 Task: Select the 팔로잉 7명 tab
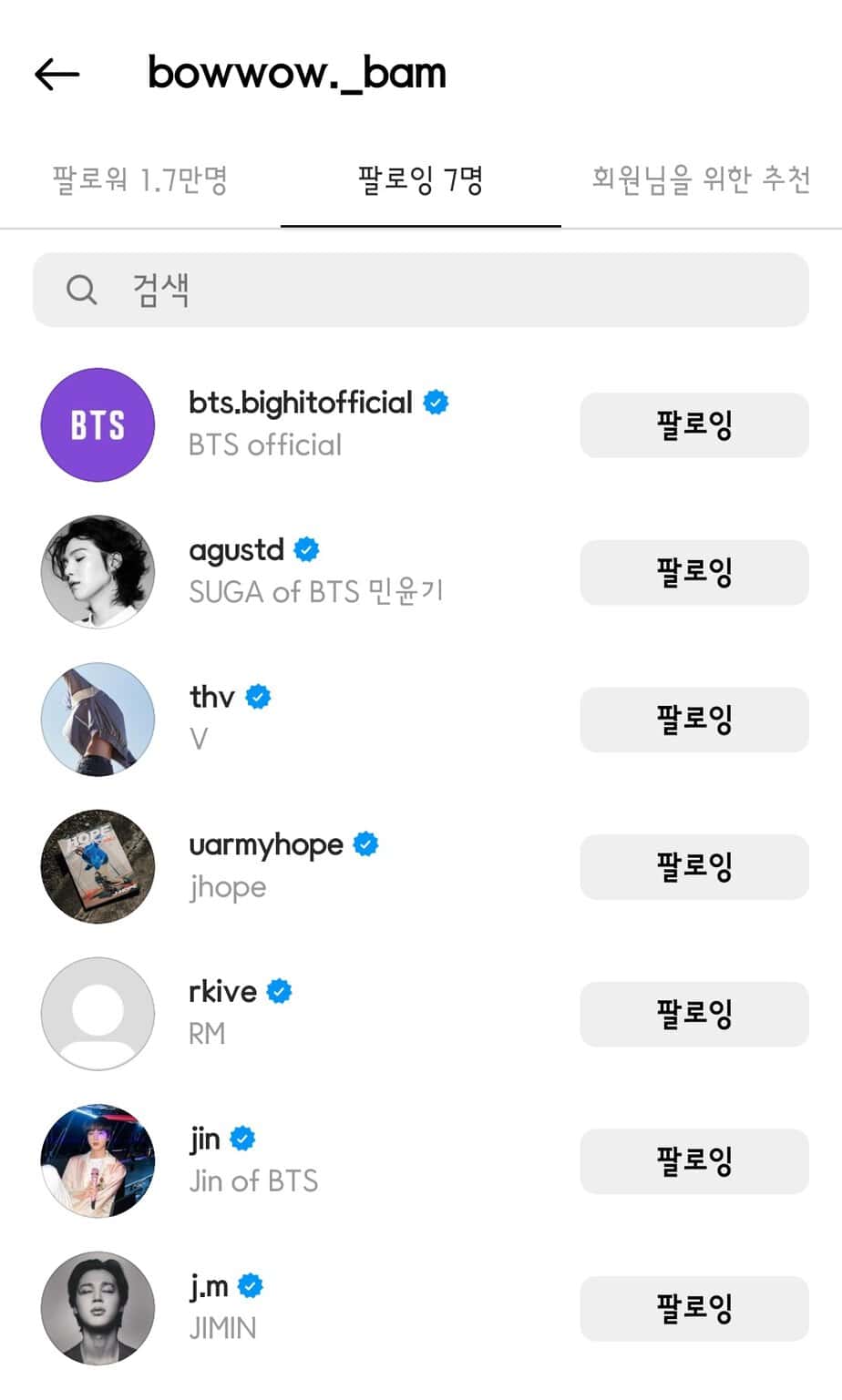pos(420,179)
